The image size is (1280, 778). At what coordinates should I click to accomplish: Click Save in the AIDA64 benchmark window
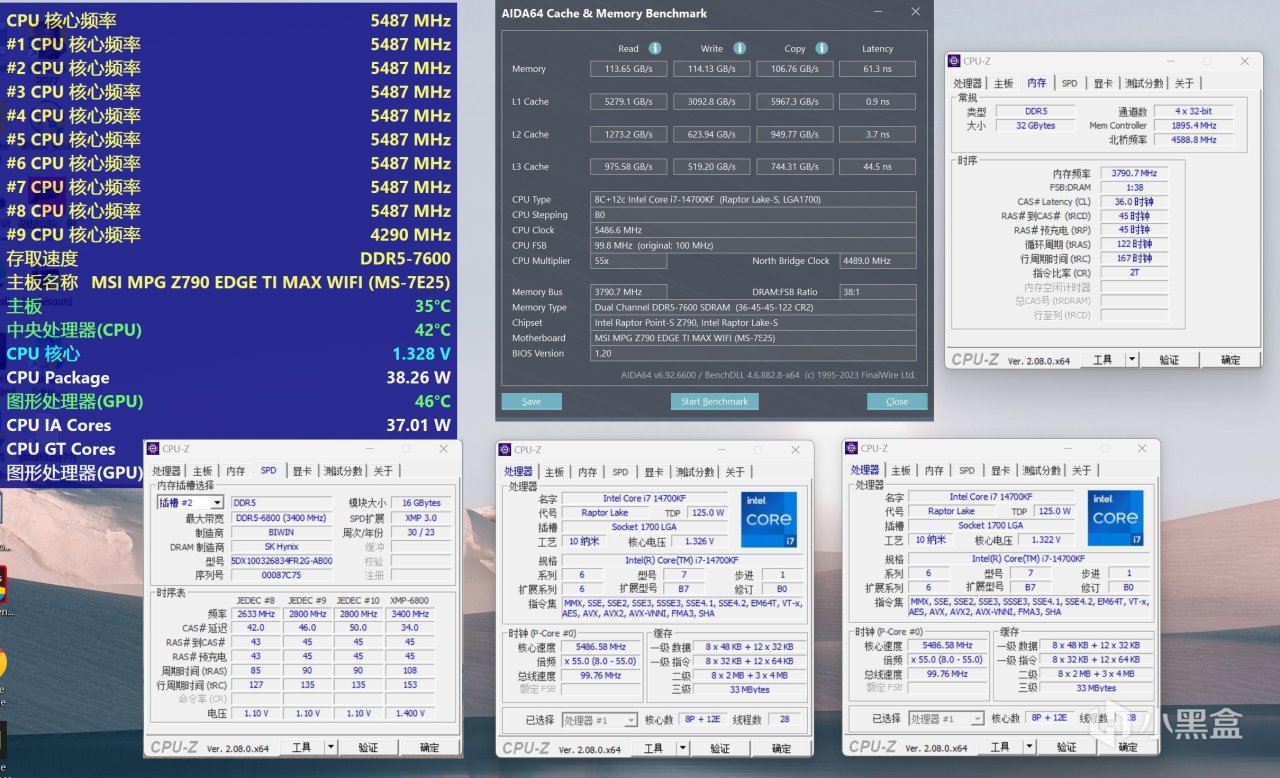tap(532, 401)
